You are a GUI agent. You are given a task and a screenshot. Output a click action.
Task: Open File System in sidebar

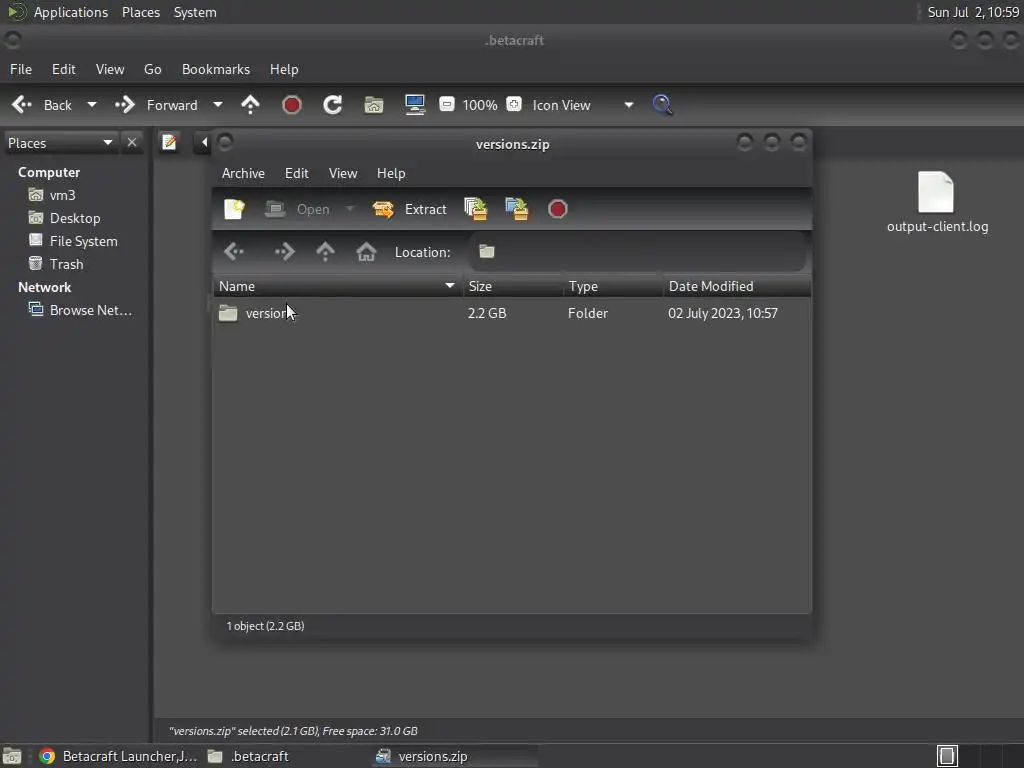[73, 241]
